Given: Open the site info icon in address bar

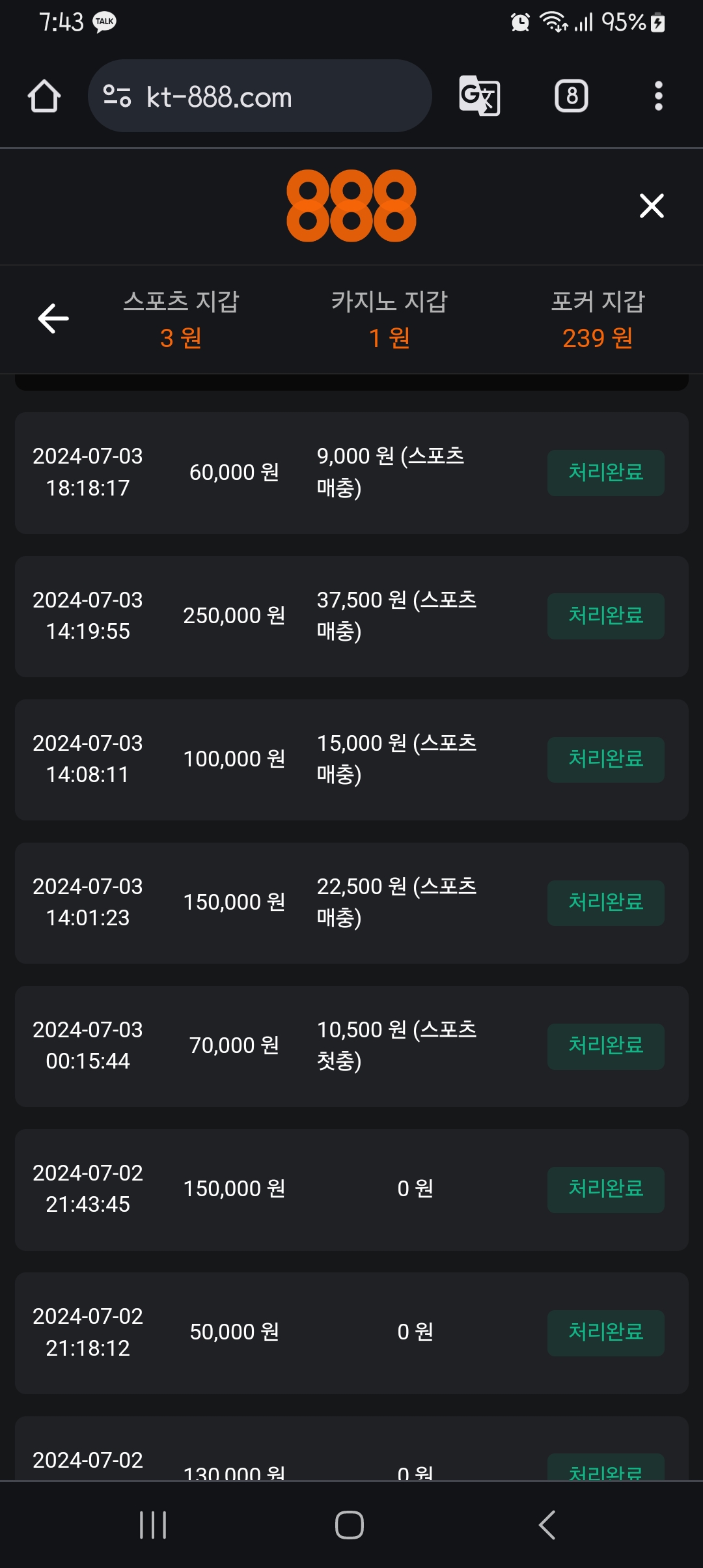Looking at the screenshot, I should click(x=117, y=96).
